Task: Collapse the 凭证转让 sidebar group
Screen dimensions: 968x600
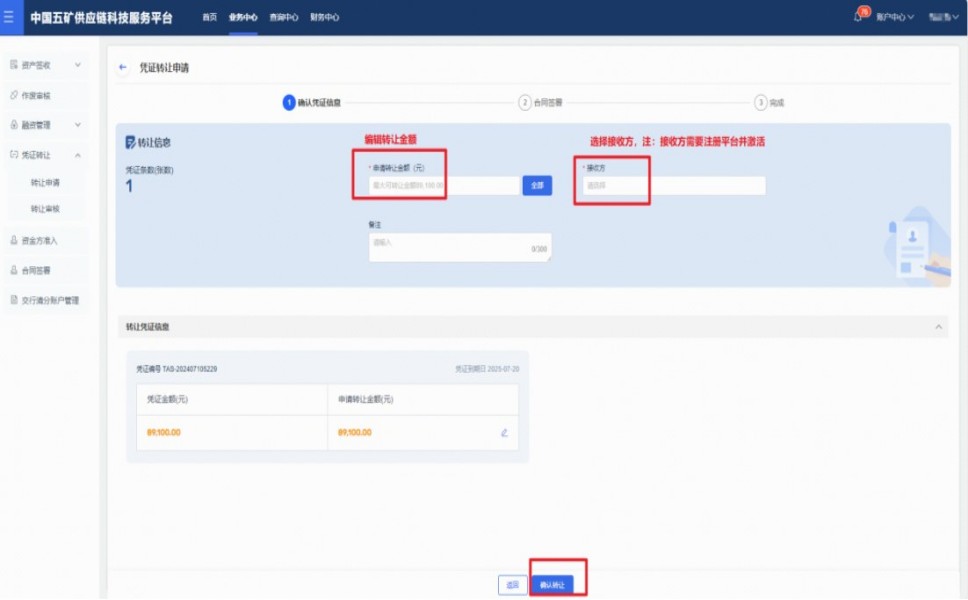Action: [x=78, y=155]
